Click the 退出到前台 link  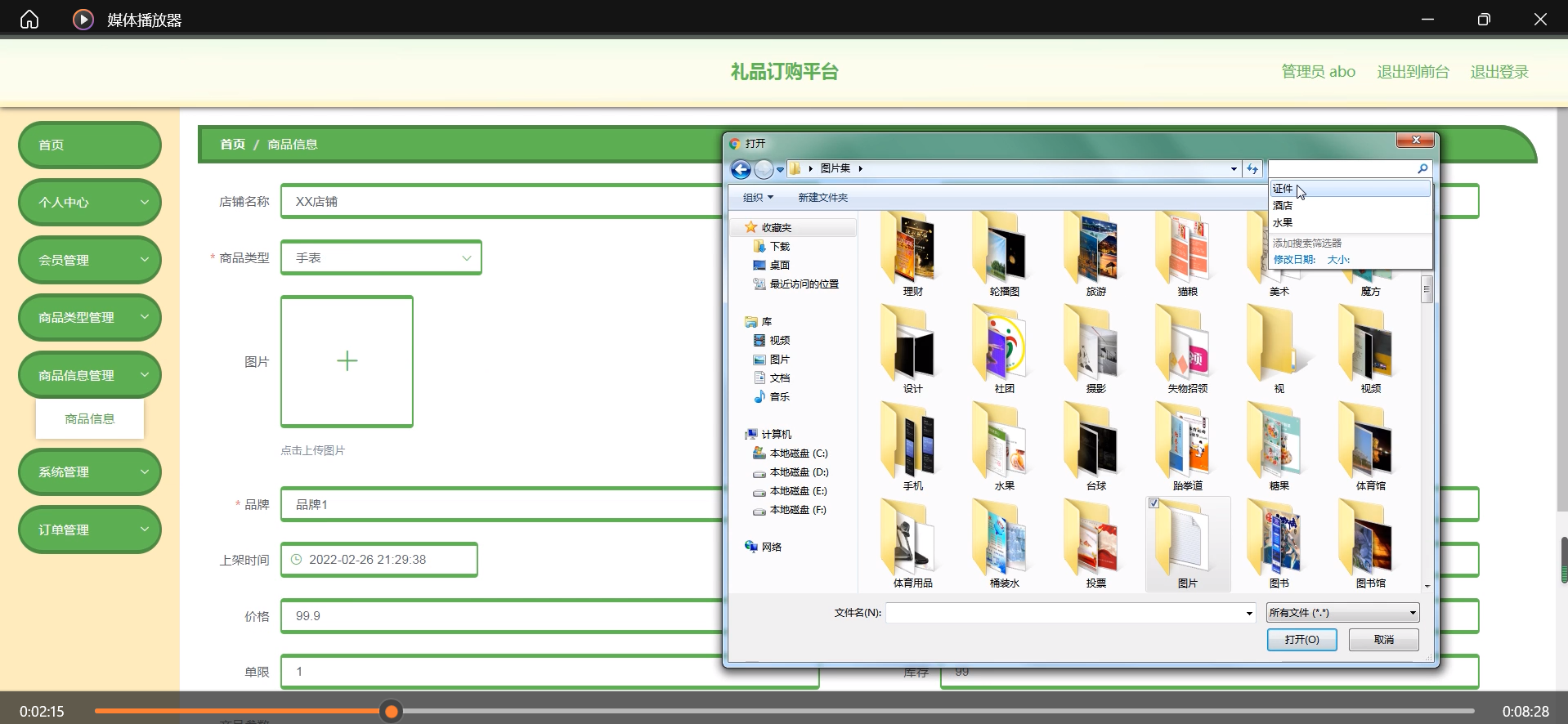click(1413, 72)
